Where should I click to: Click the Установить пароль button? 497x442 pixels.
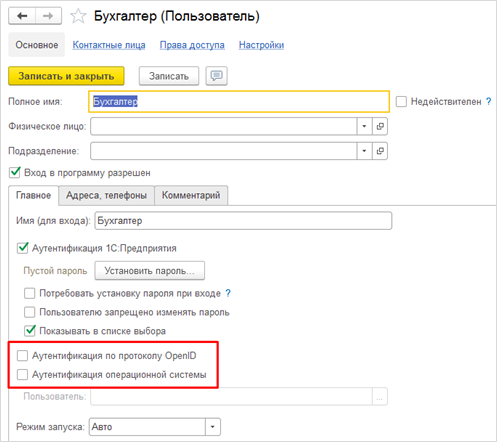click(x=150, y=271)
